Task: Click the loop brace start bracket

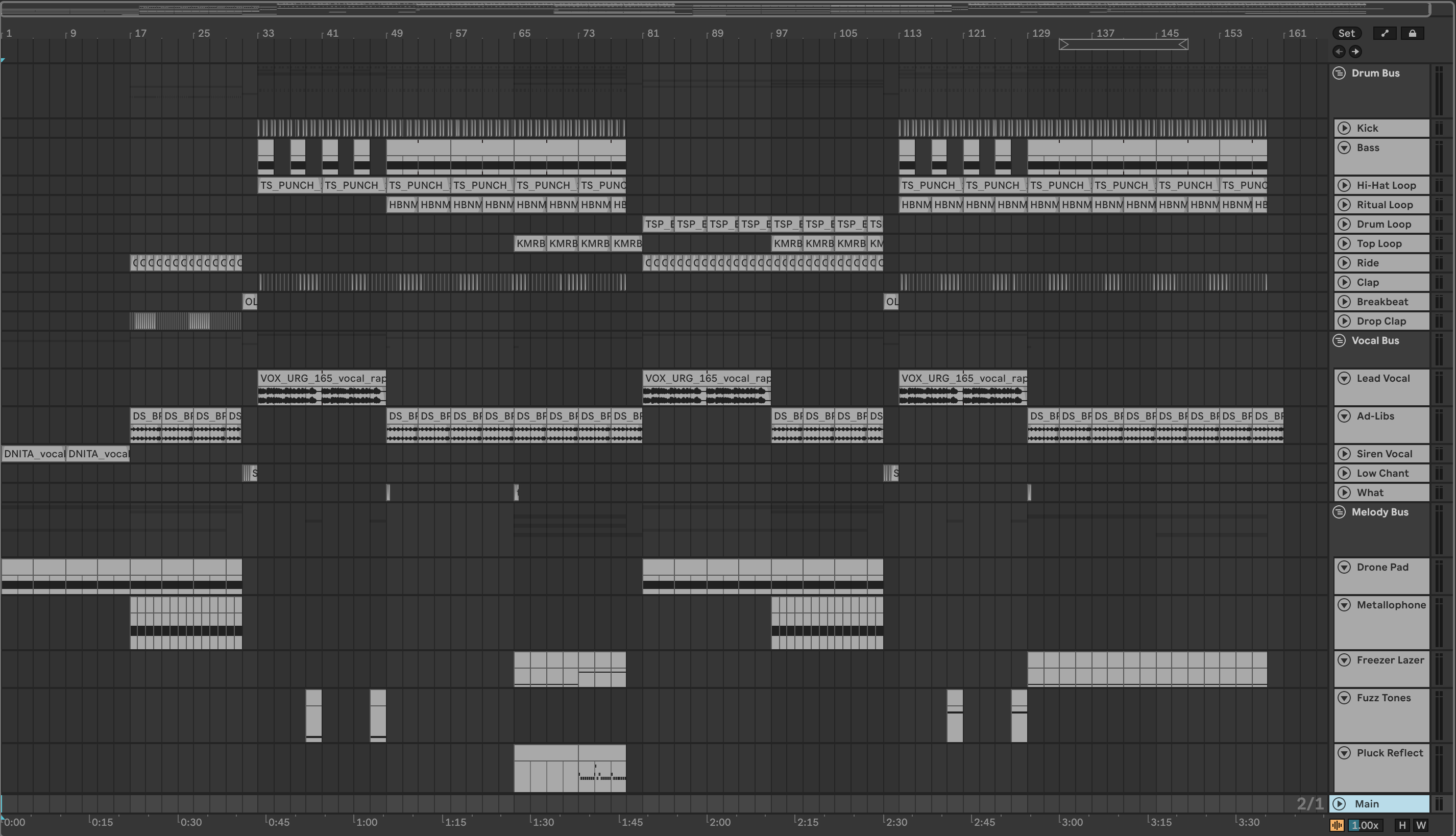Action: [1064, 44]
